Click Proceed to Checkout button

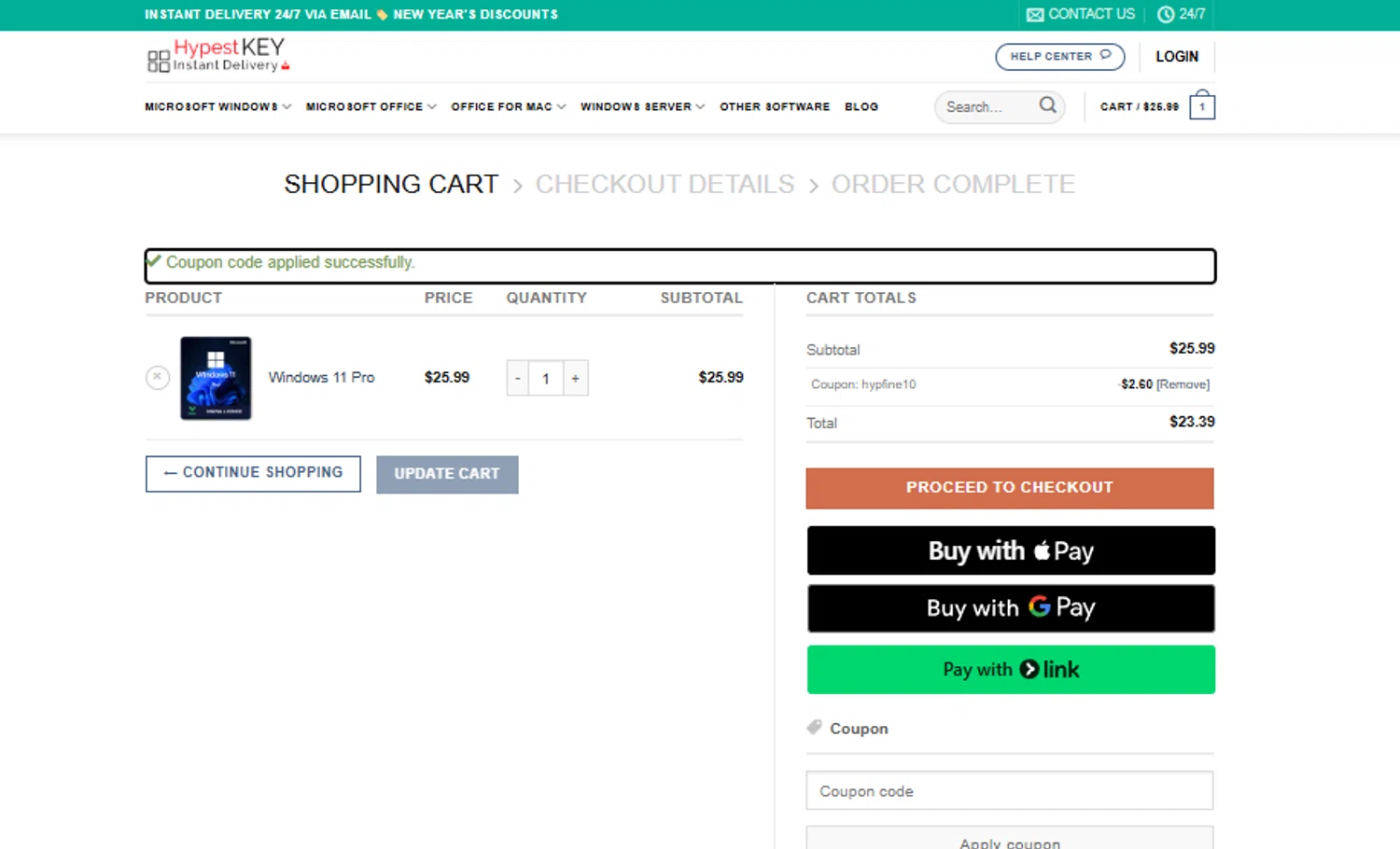tap(1010, 488)
